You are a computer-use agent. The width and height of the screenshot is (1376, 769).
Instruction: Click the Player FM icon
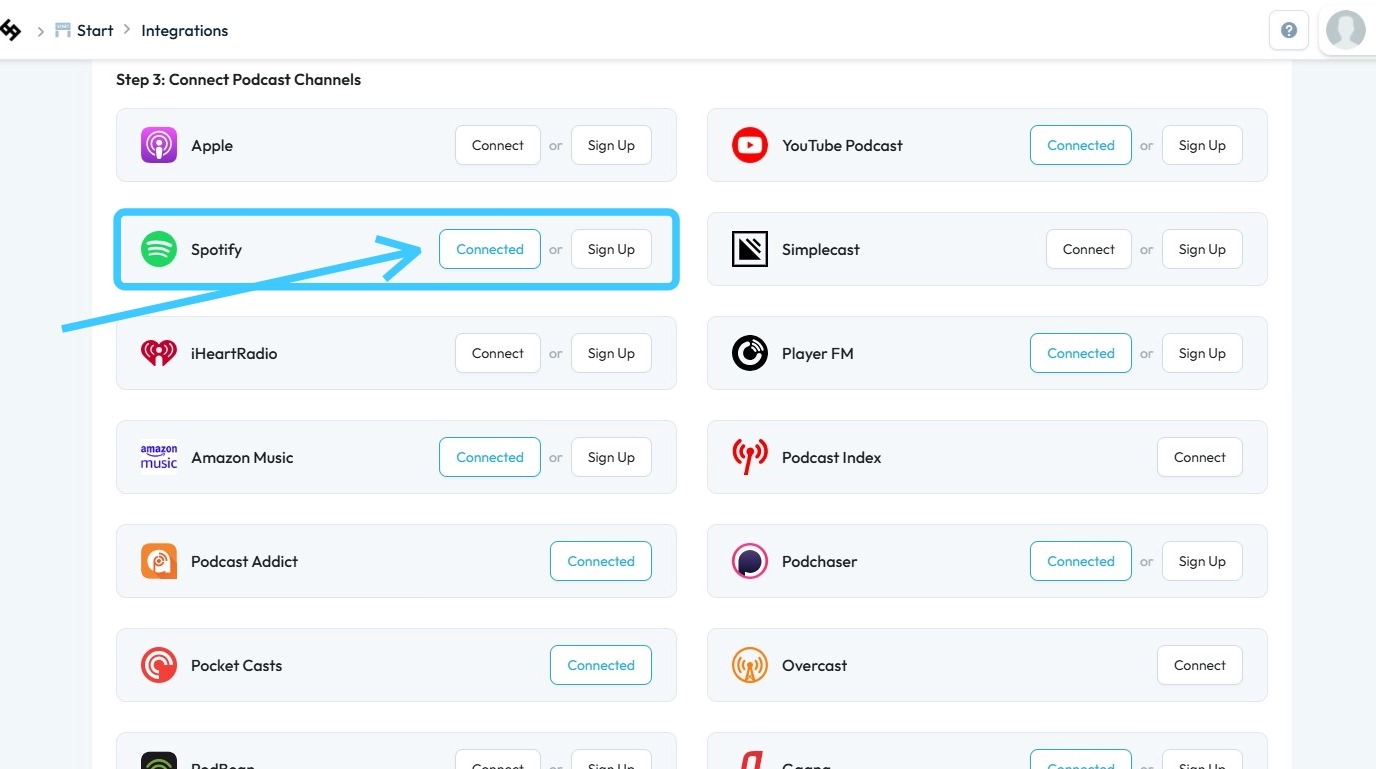pos(750,353)
